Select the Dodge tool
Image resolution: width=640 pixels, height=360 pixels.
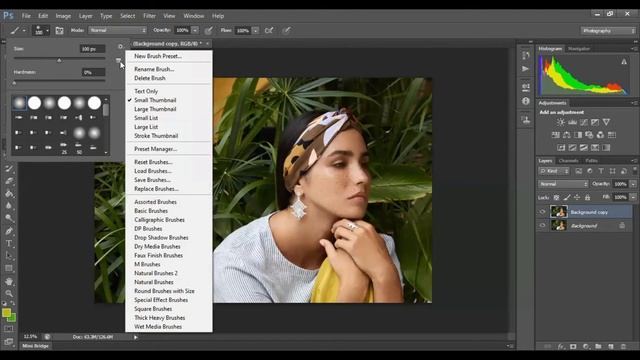(9, 218)
